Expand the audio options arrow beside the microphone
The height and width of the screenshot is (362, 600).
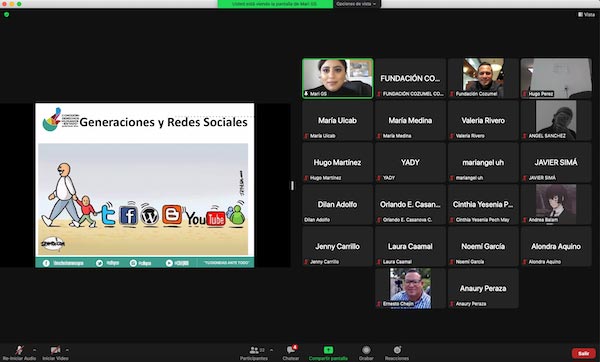tap(34, 350)
